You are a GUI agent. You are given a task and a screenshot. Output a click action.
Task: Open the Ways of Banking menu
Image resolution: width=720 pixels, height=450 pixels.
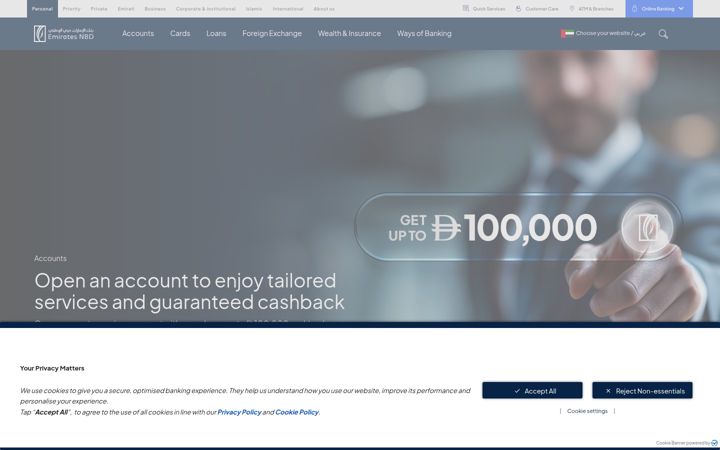[x=424, y=34]
